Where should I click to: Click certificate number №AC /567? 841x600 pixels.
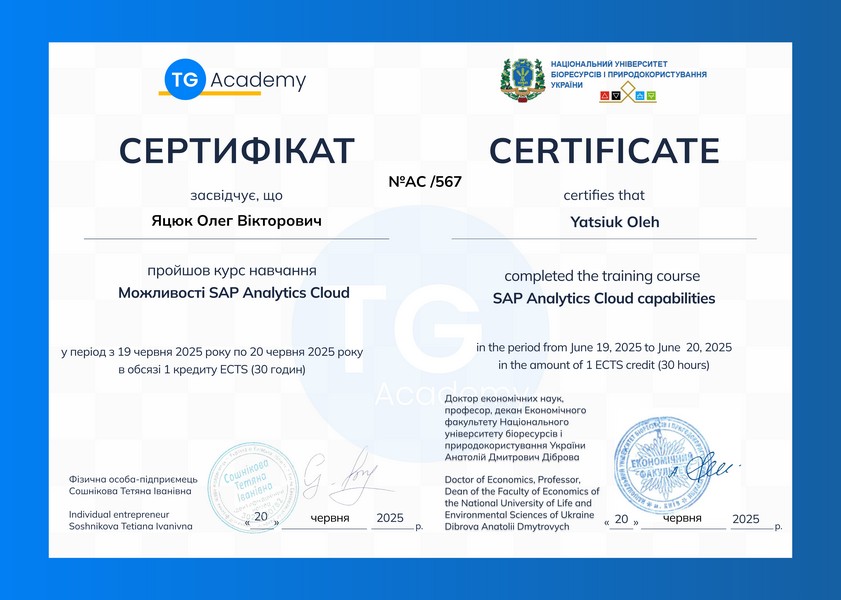pyautogui.click(x=424, y=182)
